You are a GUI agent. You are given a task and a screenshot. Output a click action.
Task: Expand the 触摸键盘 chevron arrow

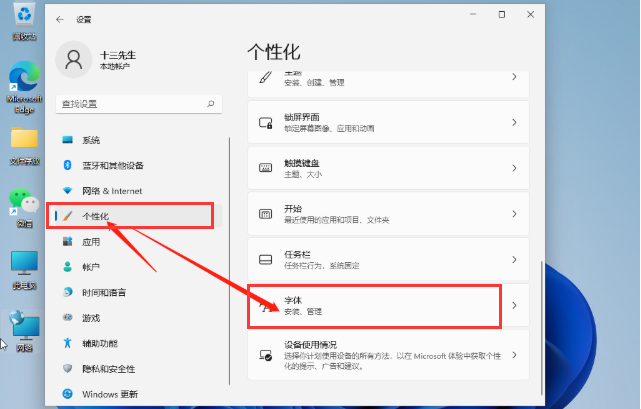pyautogui.click(x=514, y=168)
